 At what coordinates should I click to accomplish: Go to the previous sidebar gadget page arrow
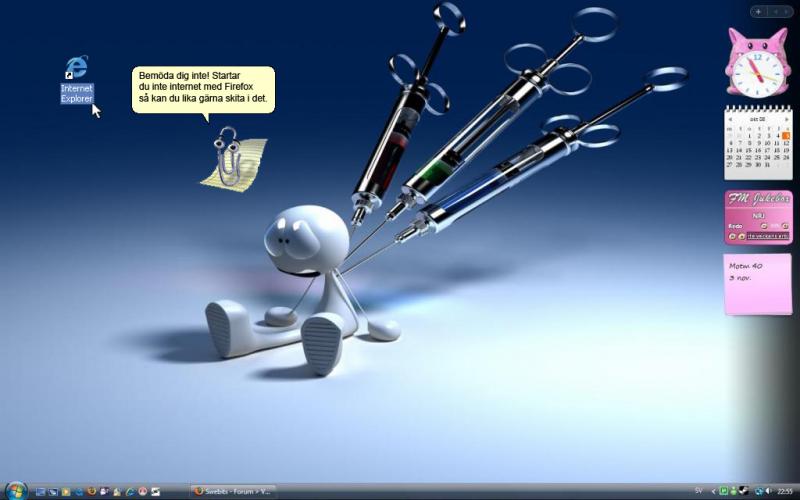pos(774,11)
